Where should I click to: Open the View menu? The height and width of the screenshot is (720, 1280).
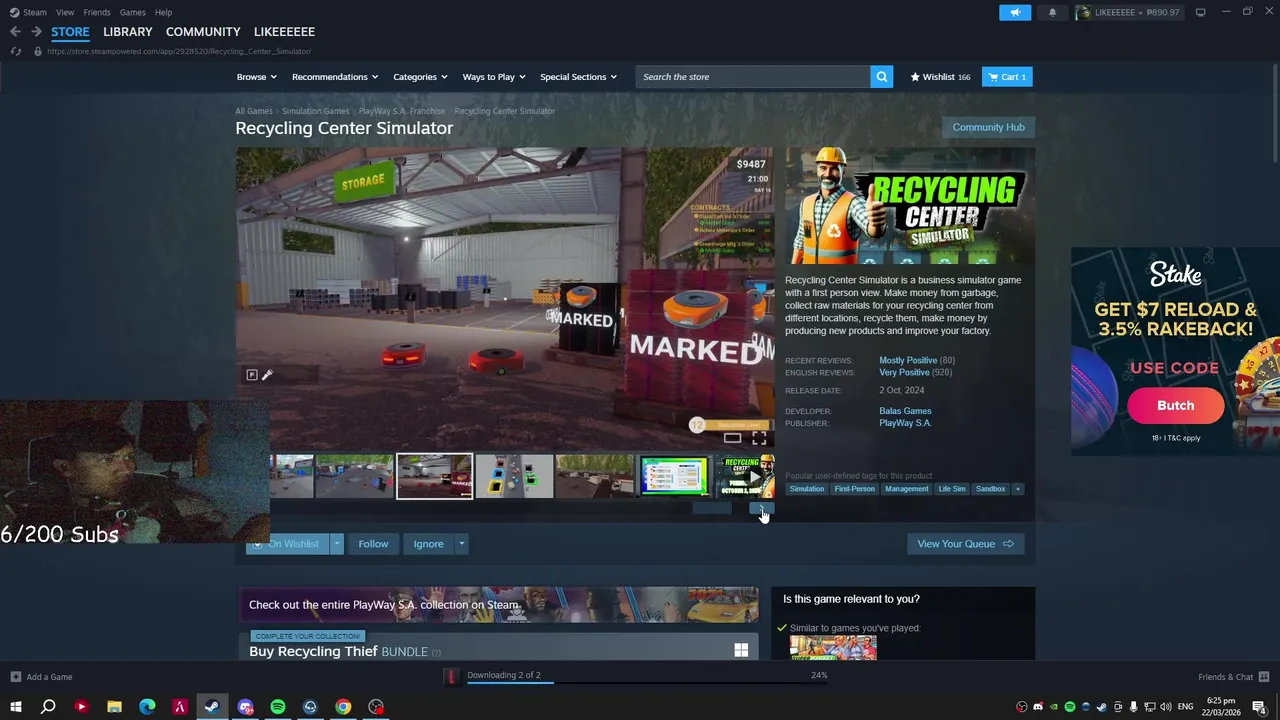point(65,12)
